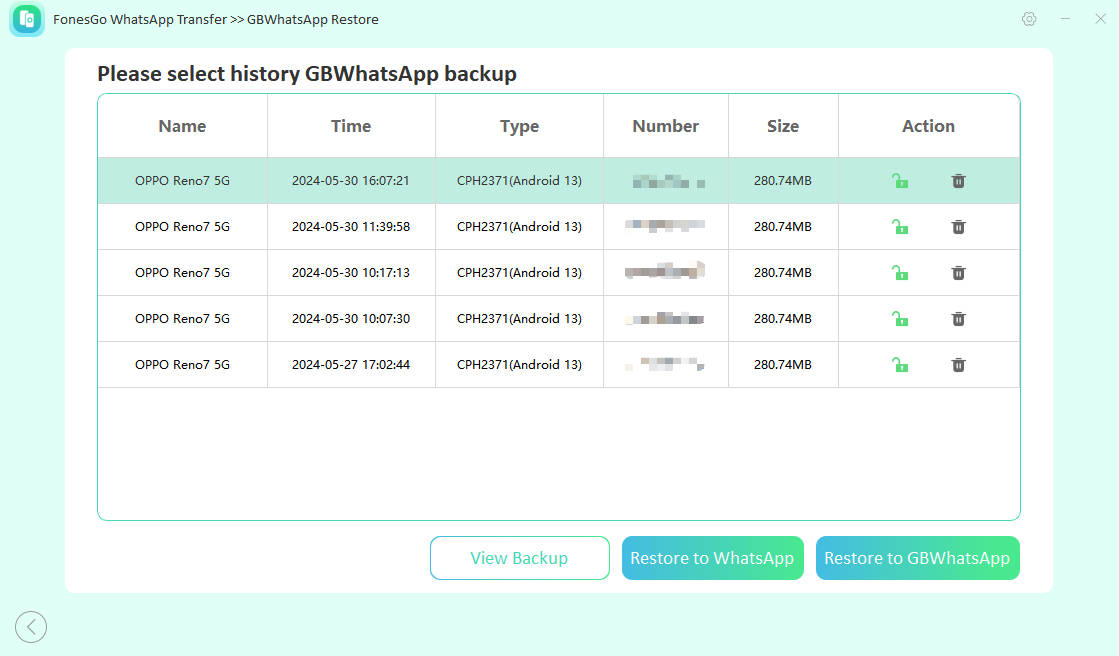Click the lock icon for 2024-05-27 backup
Screen dimensions: 1119x656
900,365
